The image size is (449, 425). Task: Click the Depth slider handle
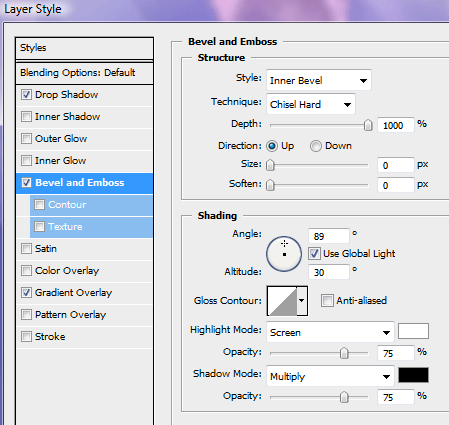tap(368, 125)
